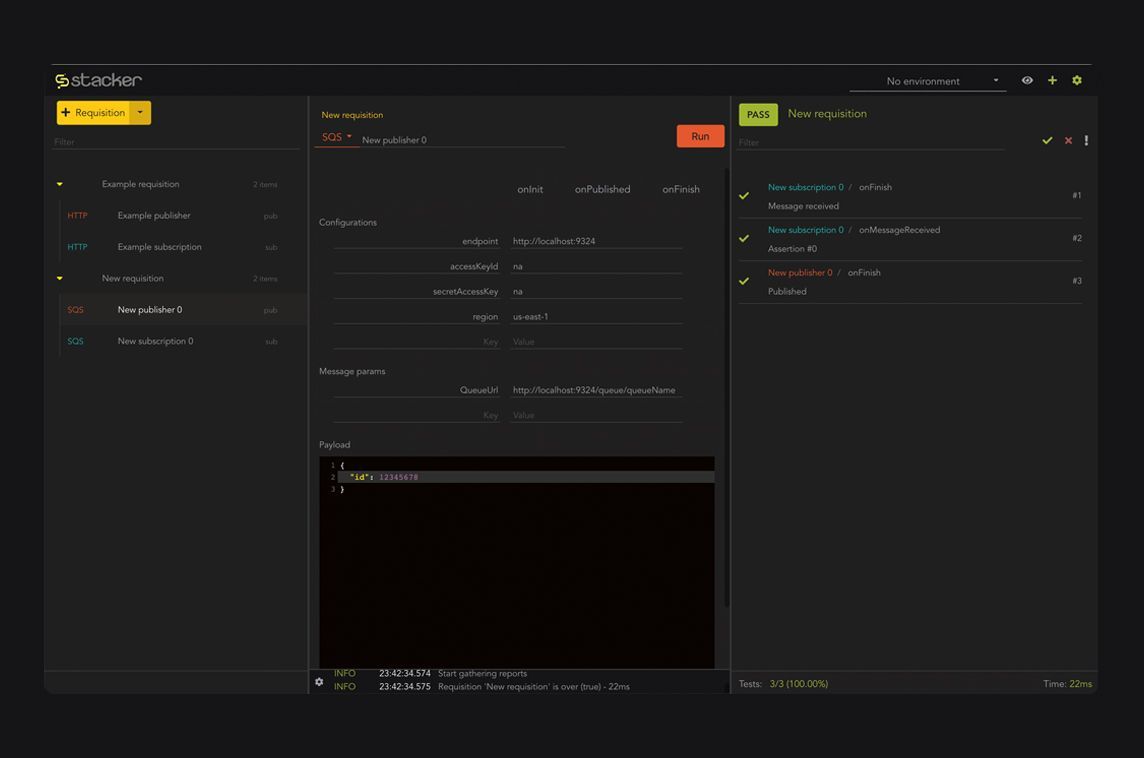
Task: Open the Requisition button dropdown arrow
Action: click(x=141, y=113)
